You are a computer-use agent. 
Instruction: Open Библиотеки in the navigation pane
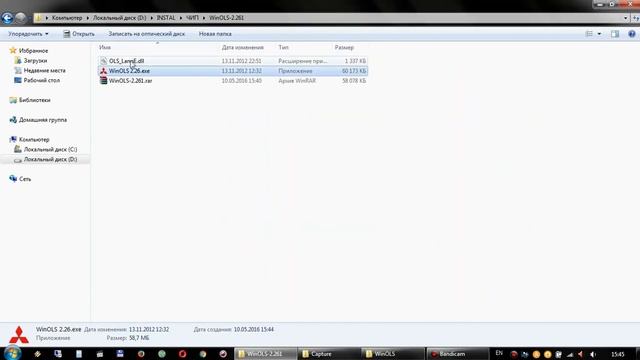click(x=35, y=100)
